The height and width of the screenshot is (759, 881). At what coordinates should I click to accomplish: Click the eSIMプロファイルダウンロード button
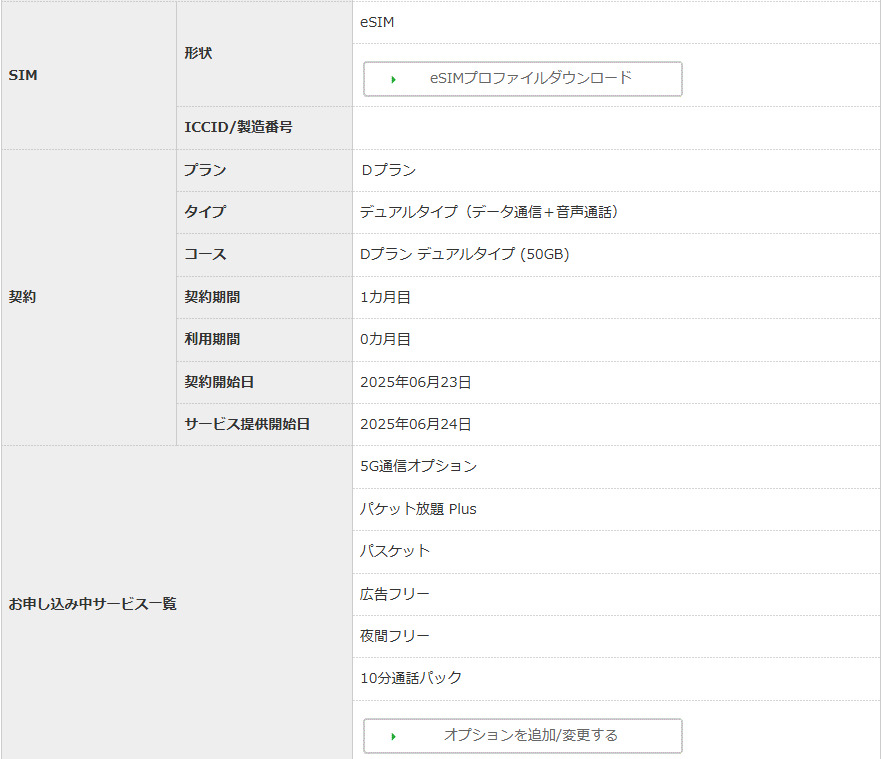pos(522,79)
